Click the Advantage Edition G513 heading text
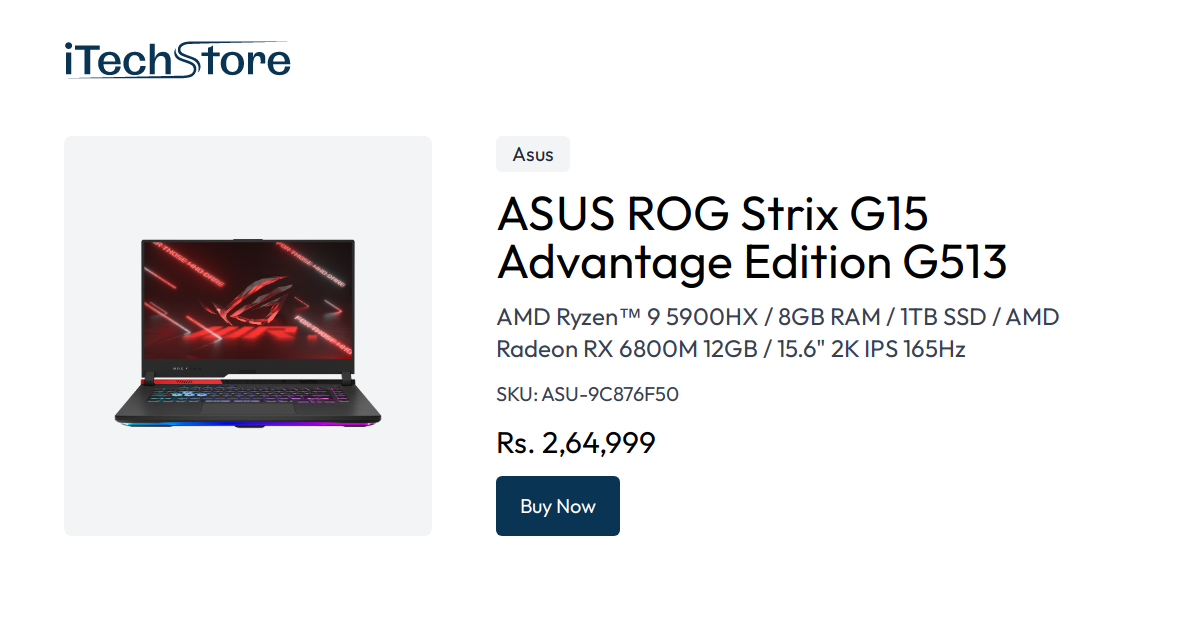1200x630 pixels. pos(752,262)
